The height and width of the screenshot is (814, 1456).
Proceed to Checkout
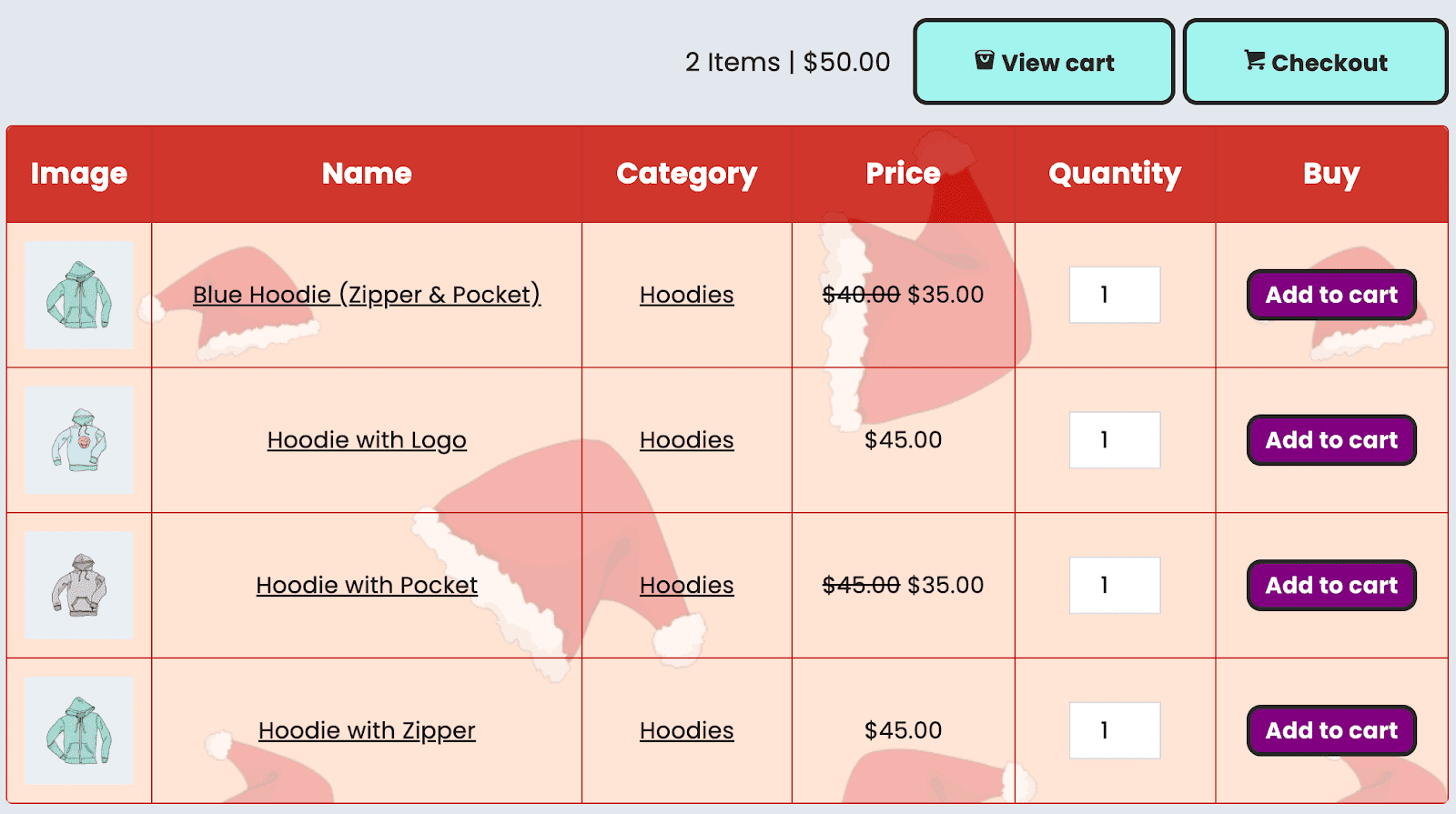pyautogui.click(x=1315, y=62)
